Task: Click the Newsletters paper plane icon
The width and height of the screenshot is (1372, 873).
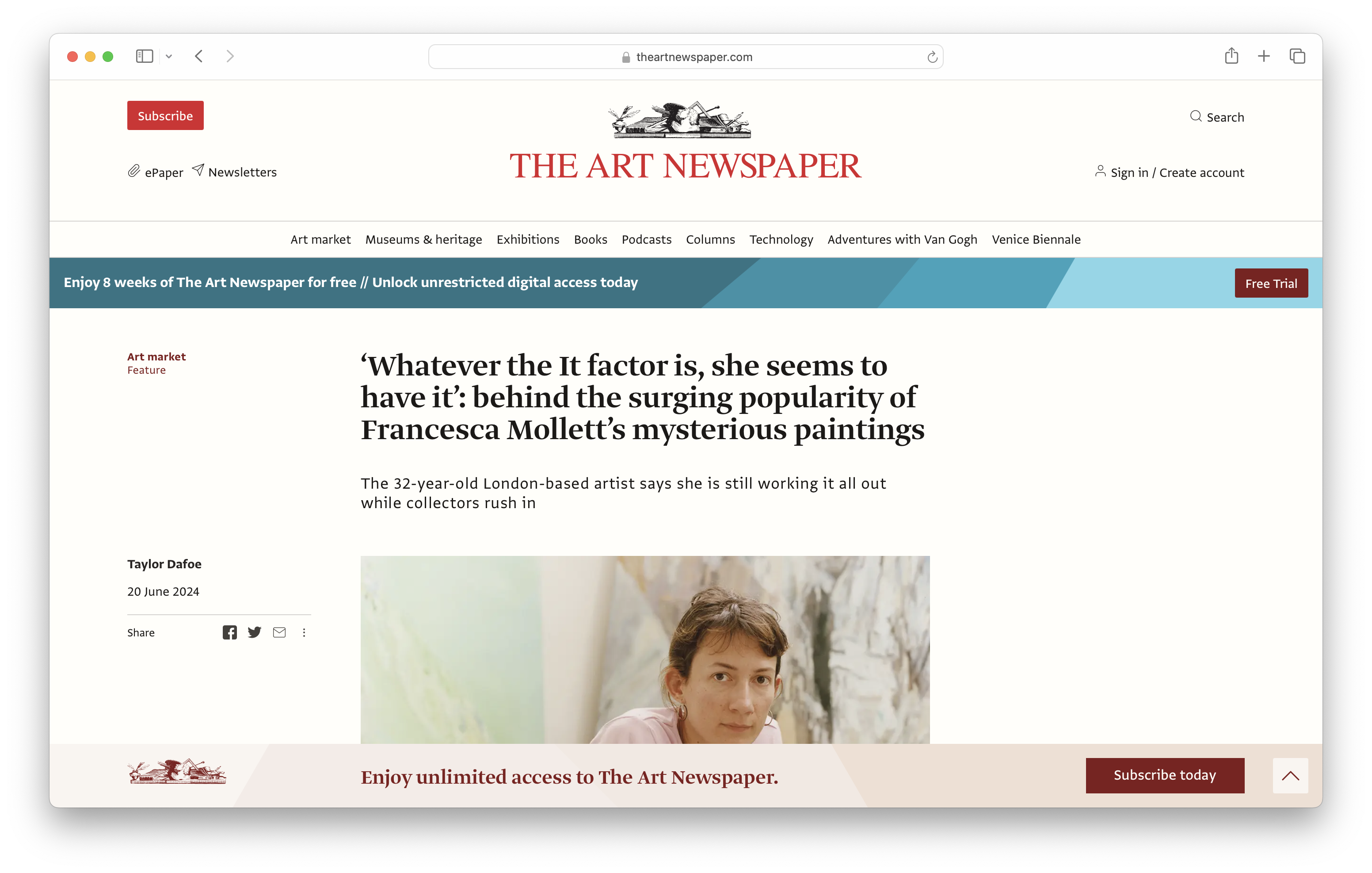Action: (198, 170)
